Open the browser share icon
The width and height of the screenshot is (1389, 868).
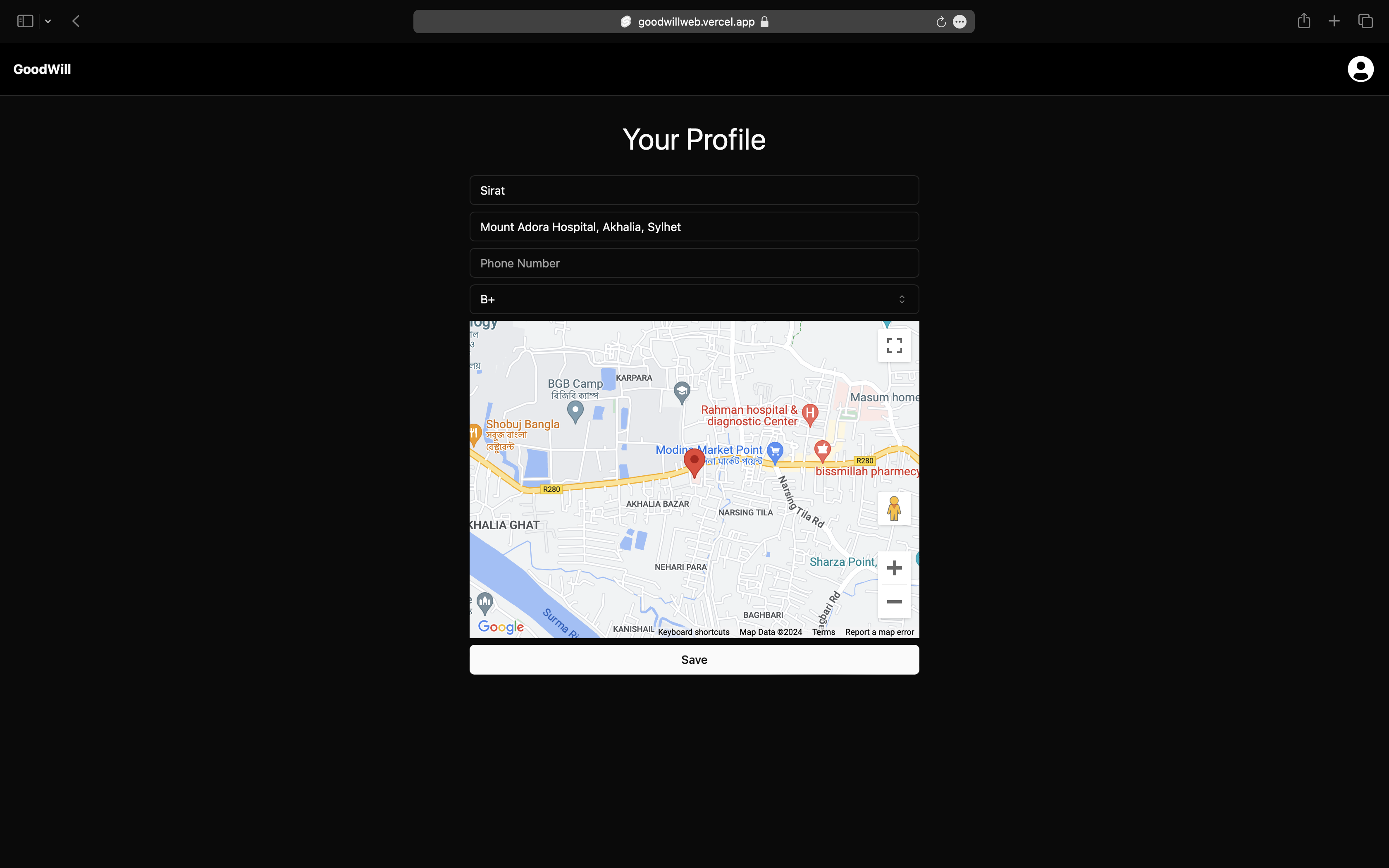1303,21
